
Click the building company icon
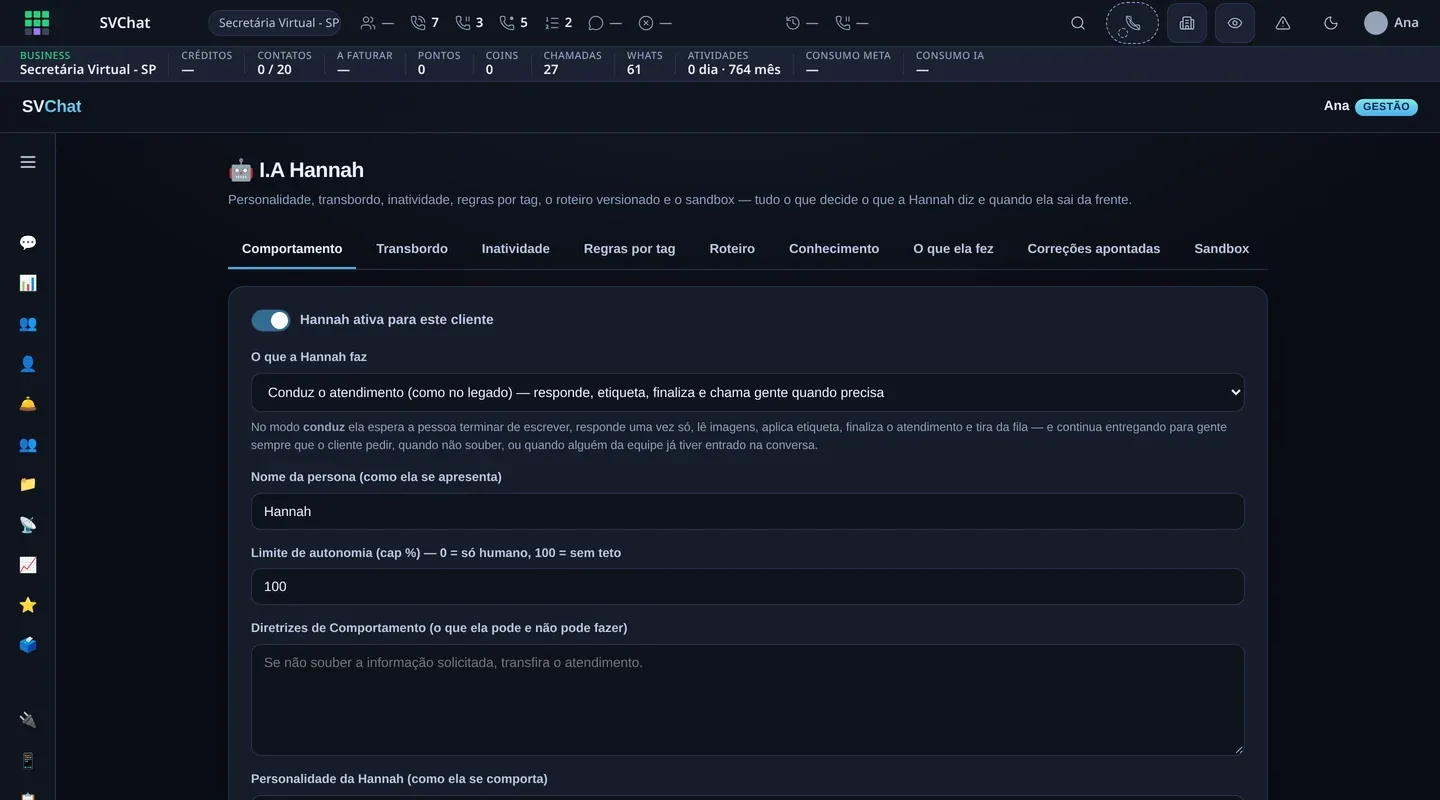1187,23
